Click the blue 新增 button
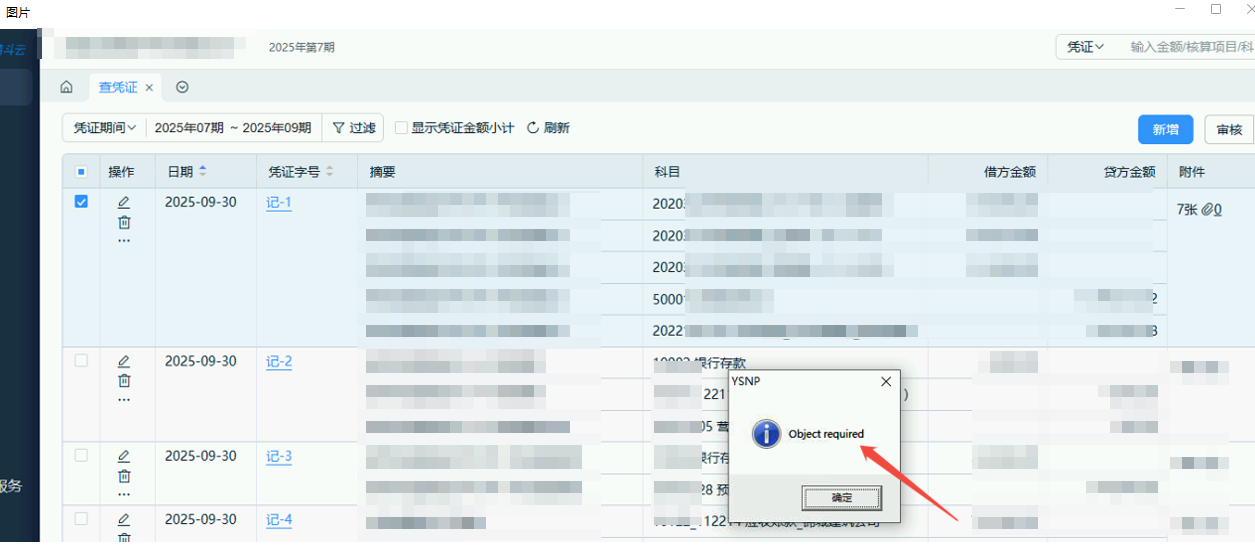Image resolution: width=1255 pixels, height=545 pixels. pyautogui.click(x=1165, y=129)
